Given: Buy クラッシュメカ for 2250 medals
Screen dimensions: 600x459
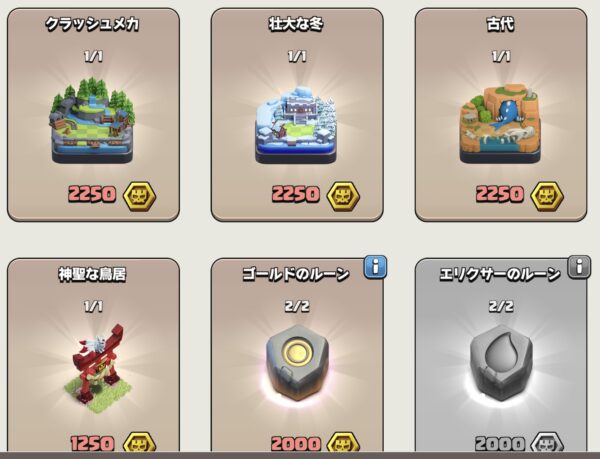Looking at the screenshot, I should [92, 194].
